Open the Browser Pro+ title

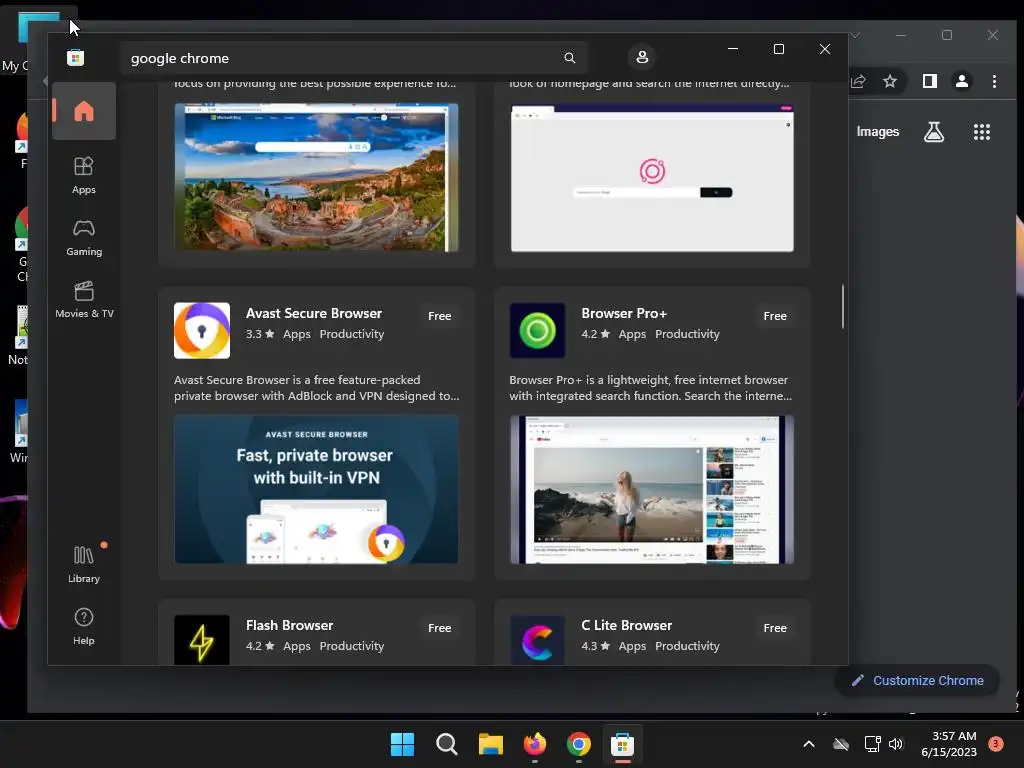[x=624, y=313]
